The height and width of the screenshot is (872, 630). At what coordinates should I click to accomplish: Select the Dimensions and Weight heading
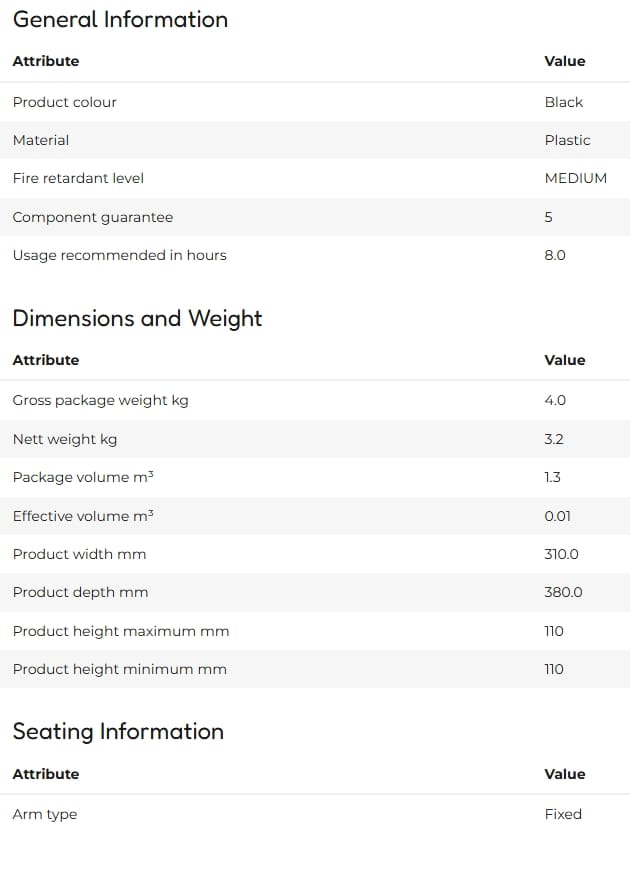coord(137,318)
